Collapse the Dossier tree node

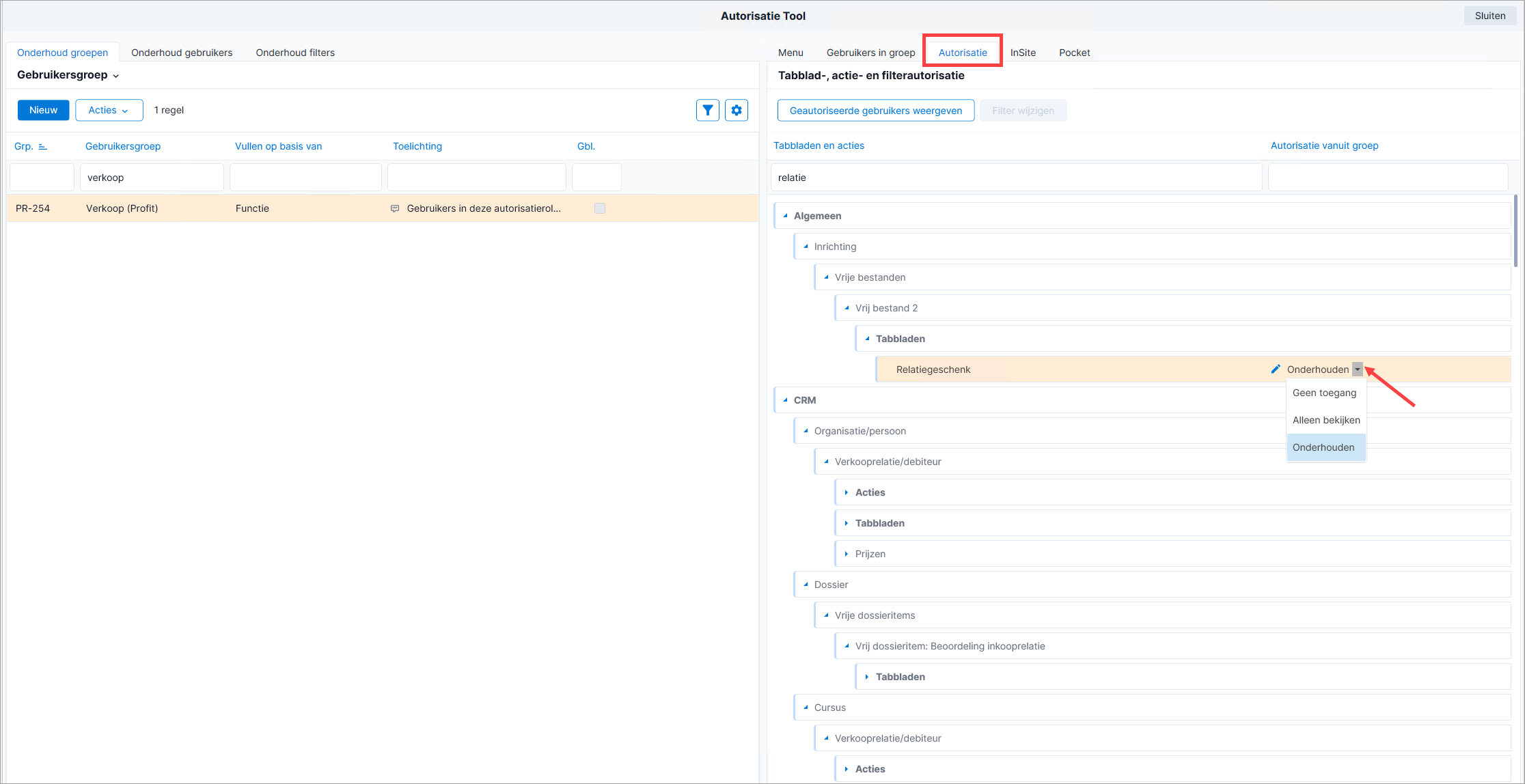coord(806,585)
